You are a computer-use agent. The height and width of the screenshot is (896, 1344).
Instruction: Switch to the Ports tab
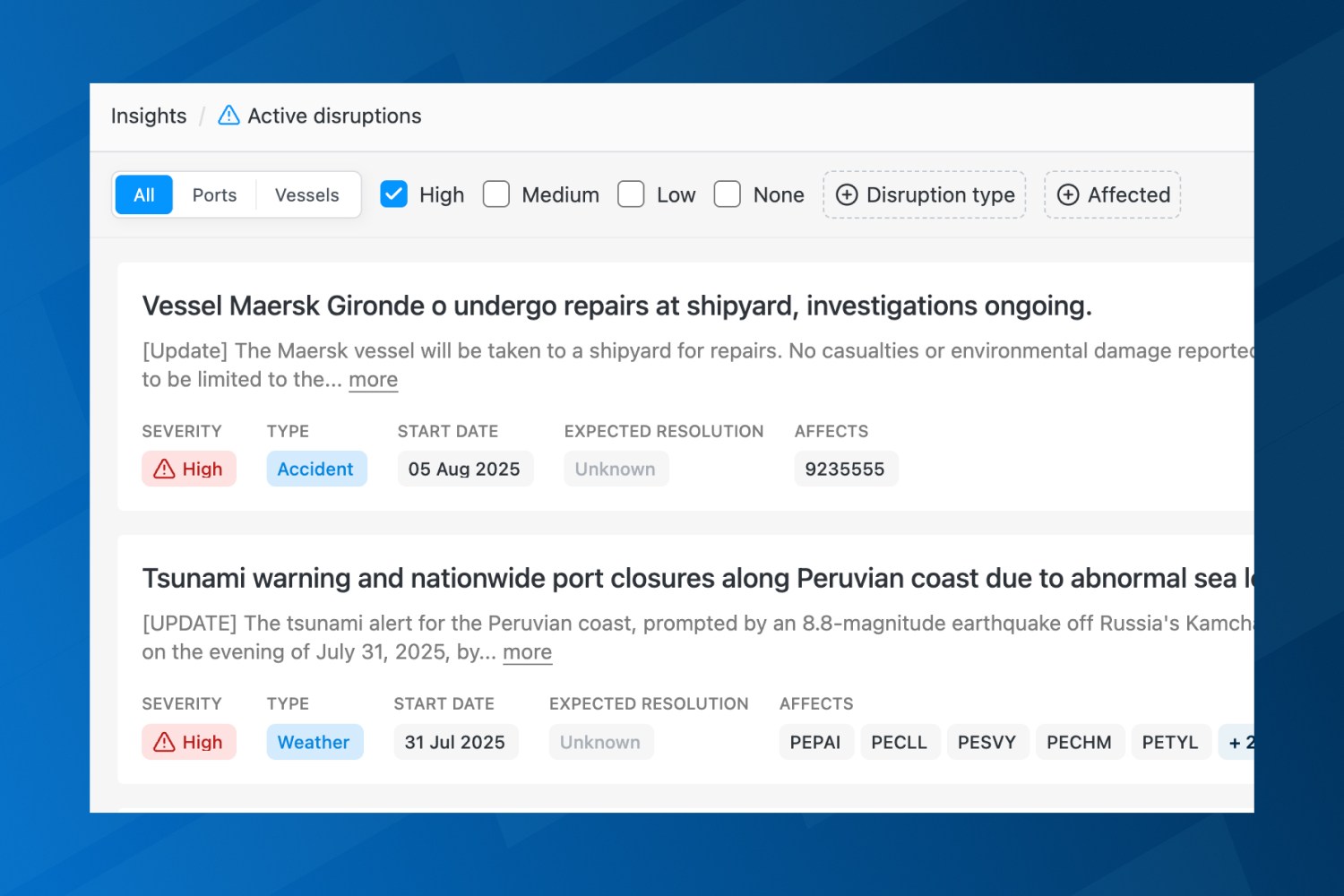pos(215,195)
